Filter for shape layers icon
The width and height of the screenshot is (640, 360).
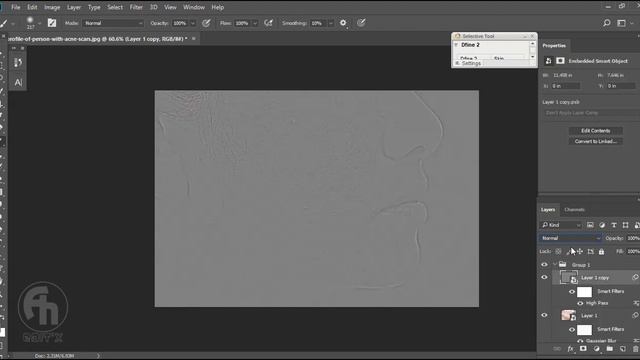[x=625, y=225]
